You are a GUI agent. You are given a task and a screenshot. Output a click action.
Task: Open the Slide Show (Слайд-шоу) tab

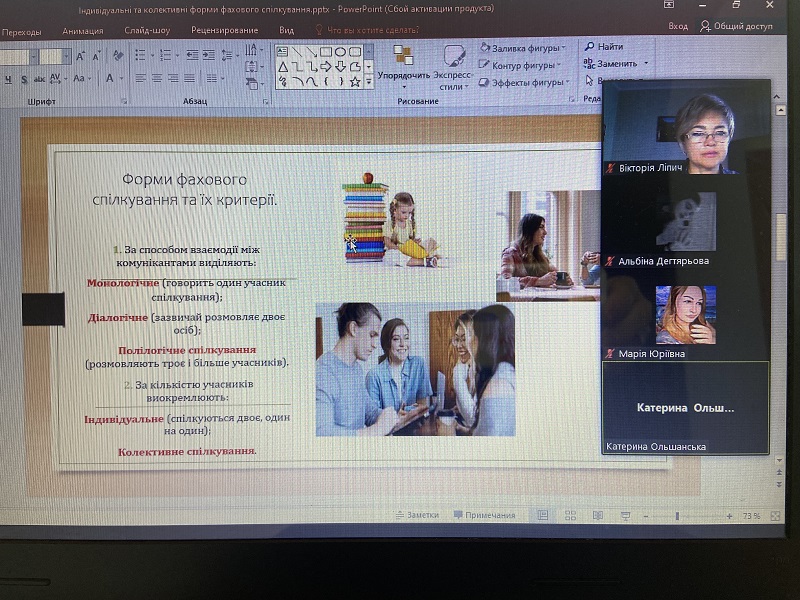147,31
